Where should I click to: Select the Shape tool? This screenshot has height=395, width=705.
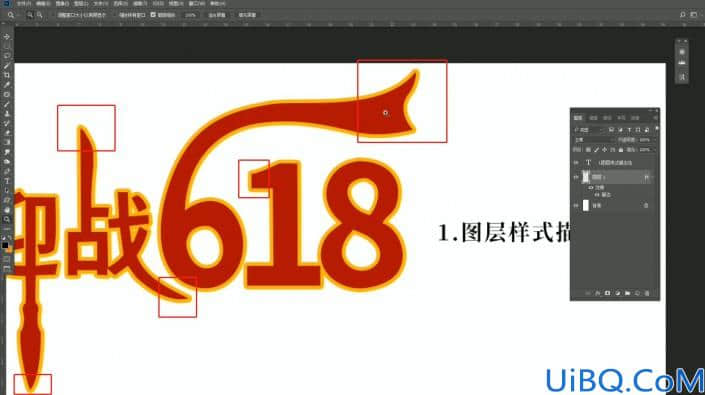7,200
